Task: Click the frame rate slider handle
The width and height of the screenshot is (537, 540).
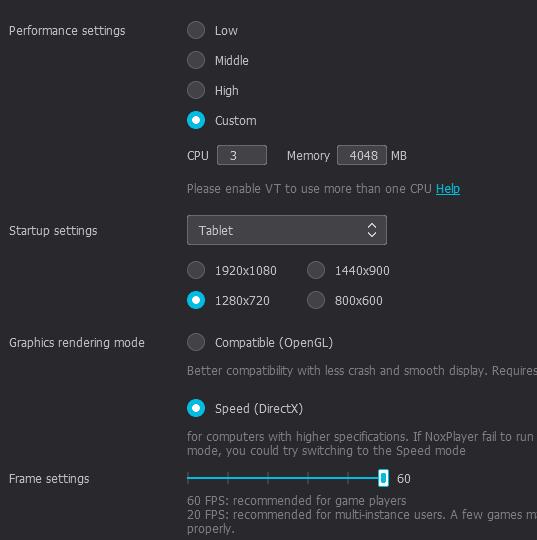Action: click(383, 478)
